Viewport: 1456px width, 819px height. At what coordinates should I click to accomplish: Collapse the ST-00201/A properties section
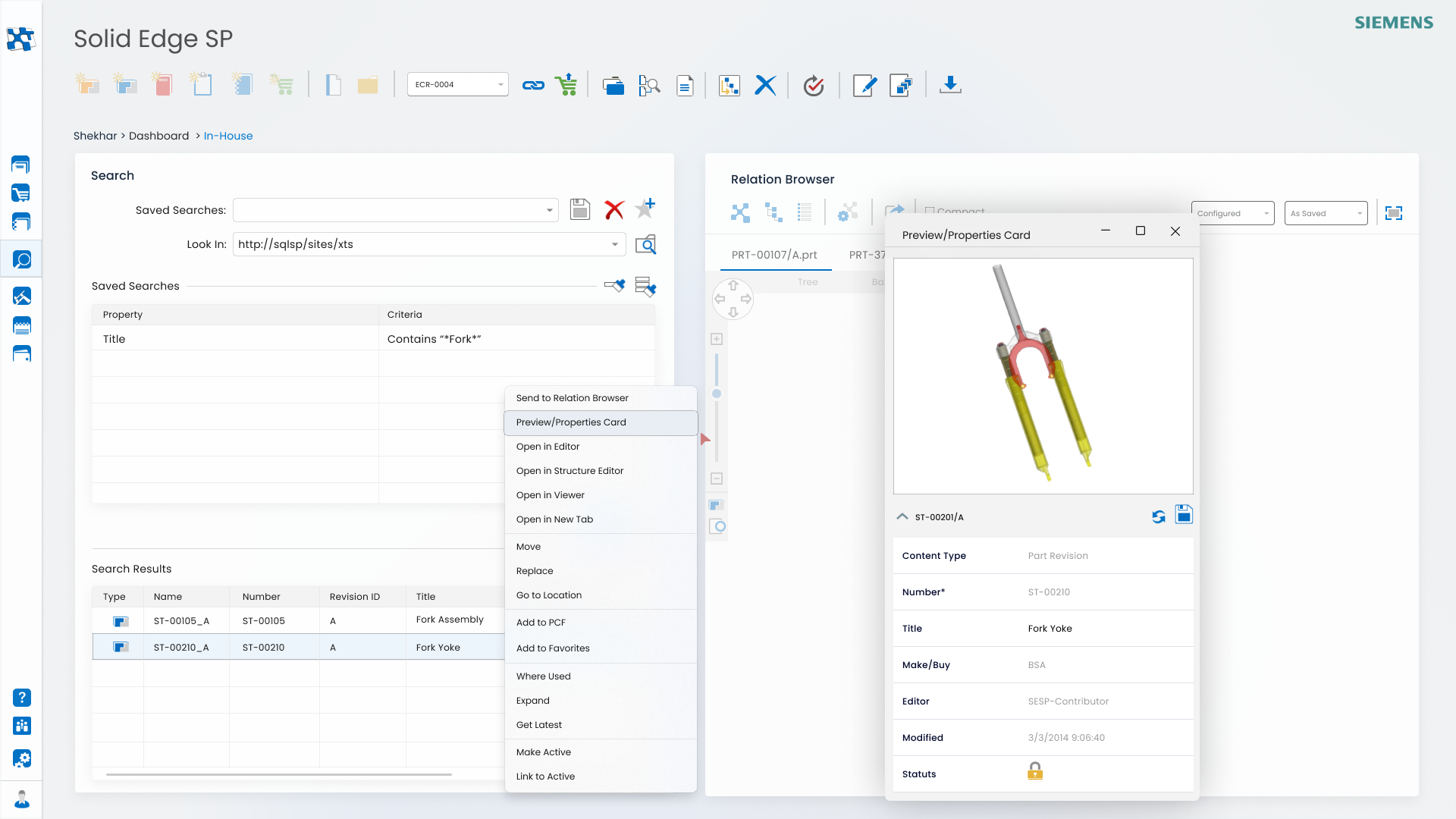902,516
